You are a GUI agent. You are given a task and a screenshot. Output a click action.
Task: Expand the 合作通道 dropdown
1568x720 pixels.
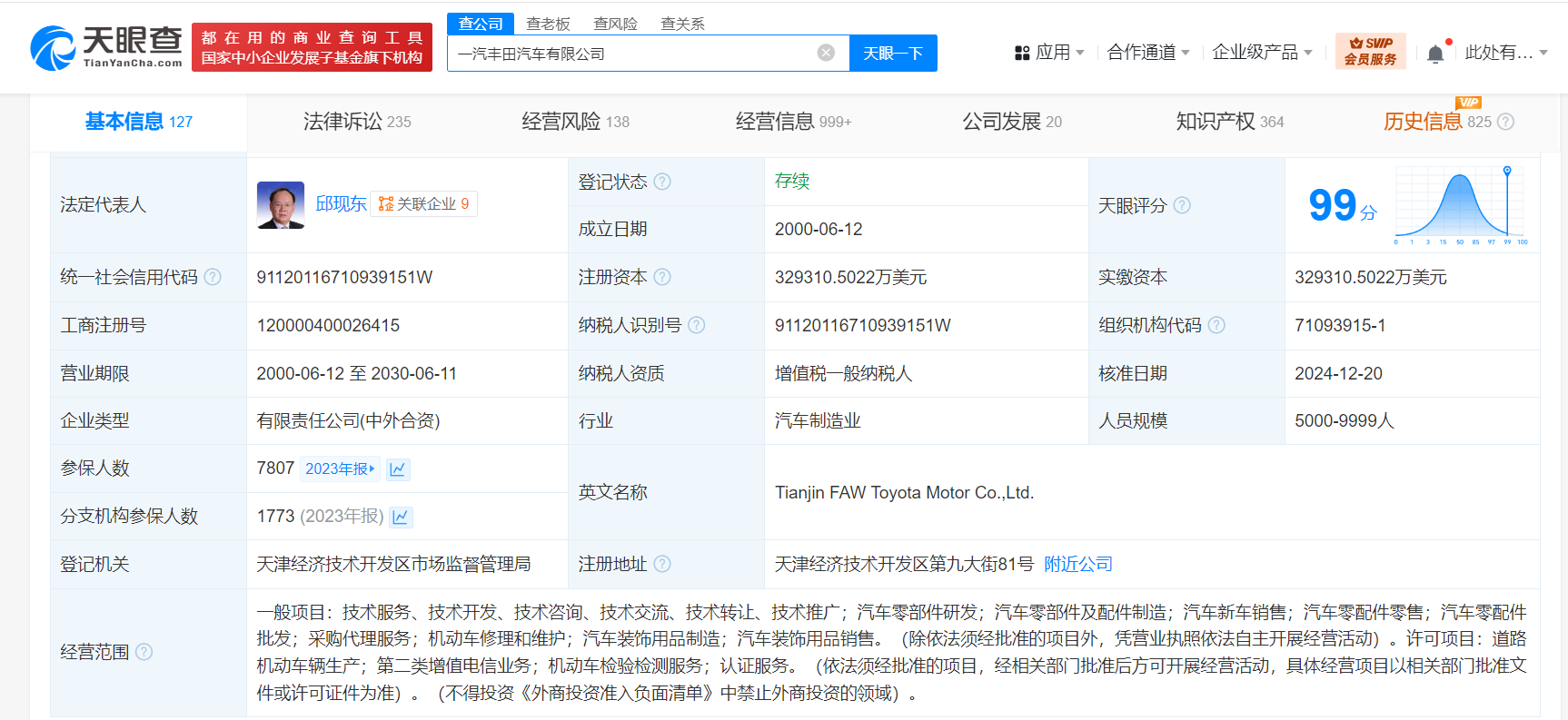pyautogui.click(x=1148, y=53)
